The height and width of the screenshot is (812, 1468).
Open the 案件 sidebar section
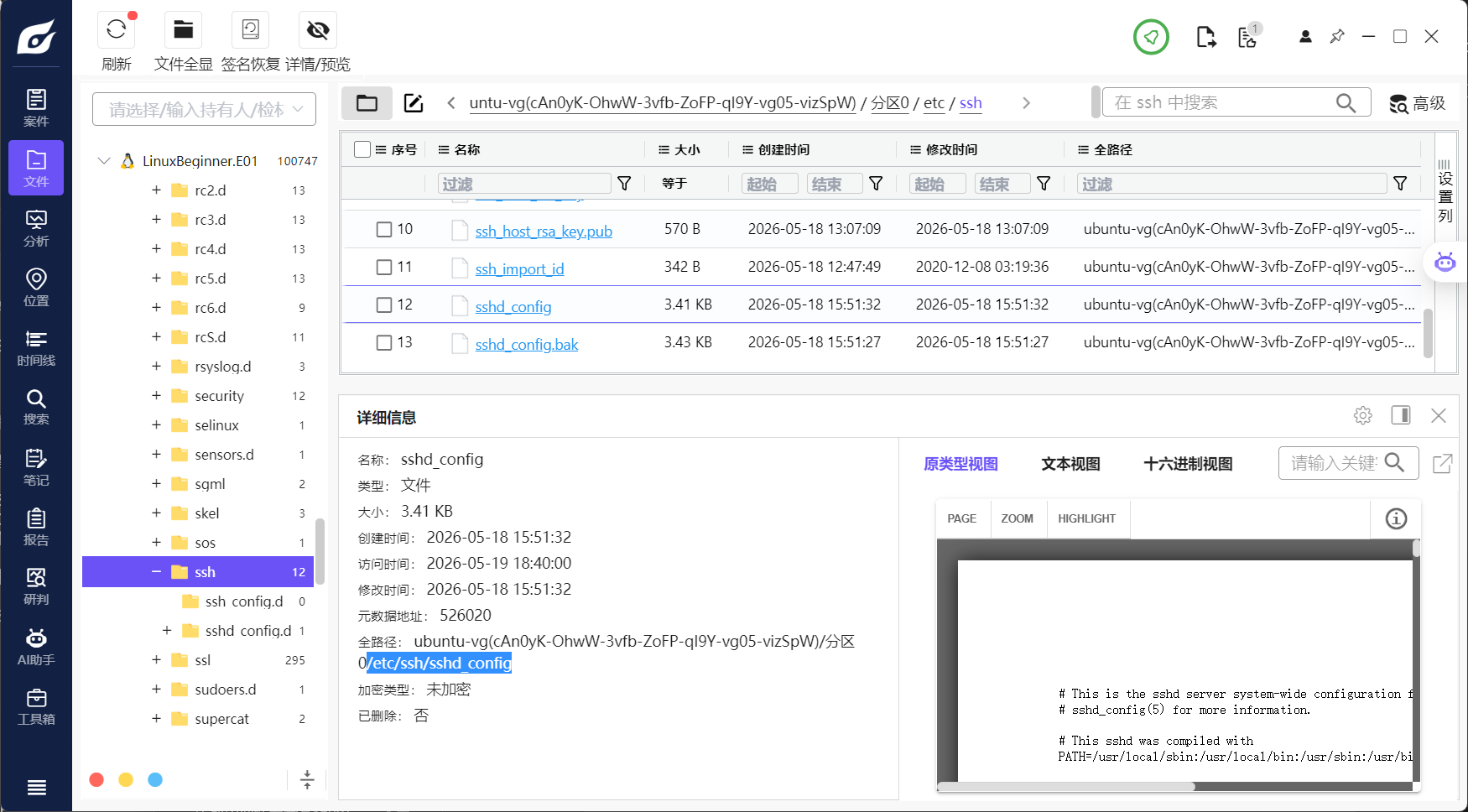coord(36,107)
